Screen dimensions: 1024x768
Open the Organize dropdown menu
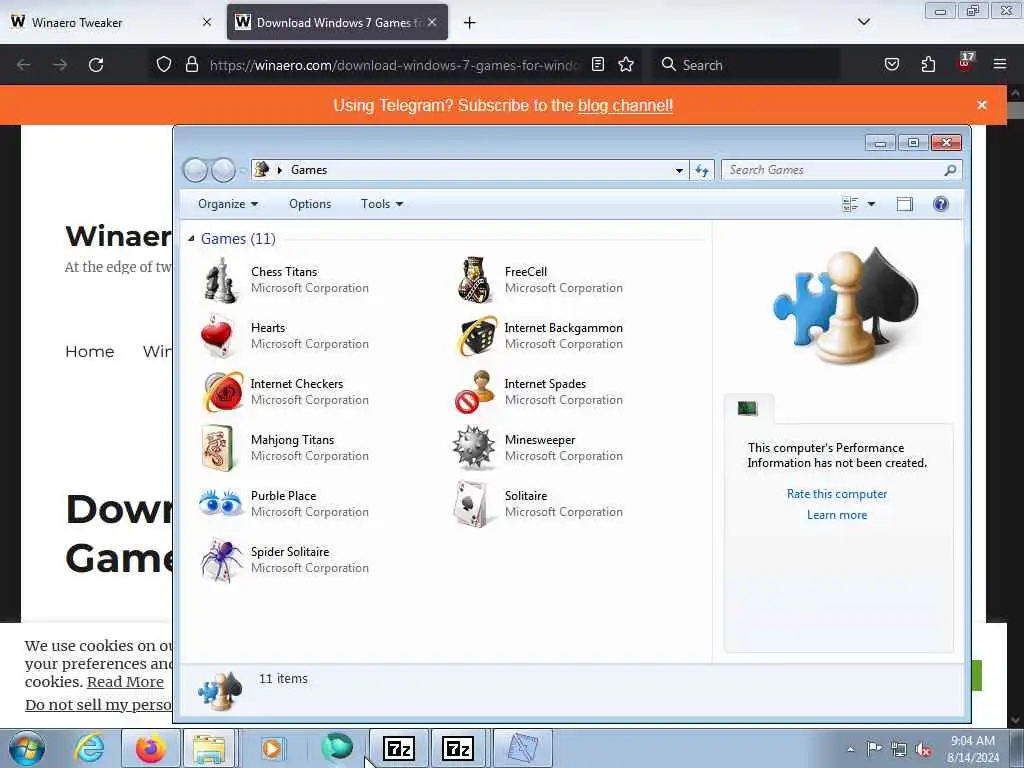point(228,204)
